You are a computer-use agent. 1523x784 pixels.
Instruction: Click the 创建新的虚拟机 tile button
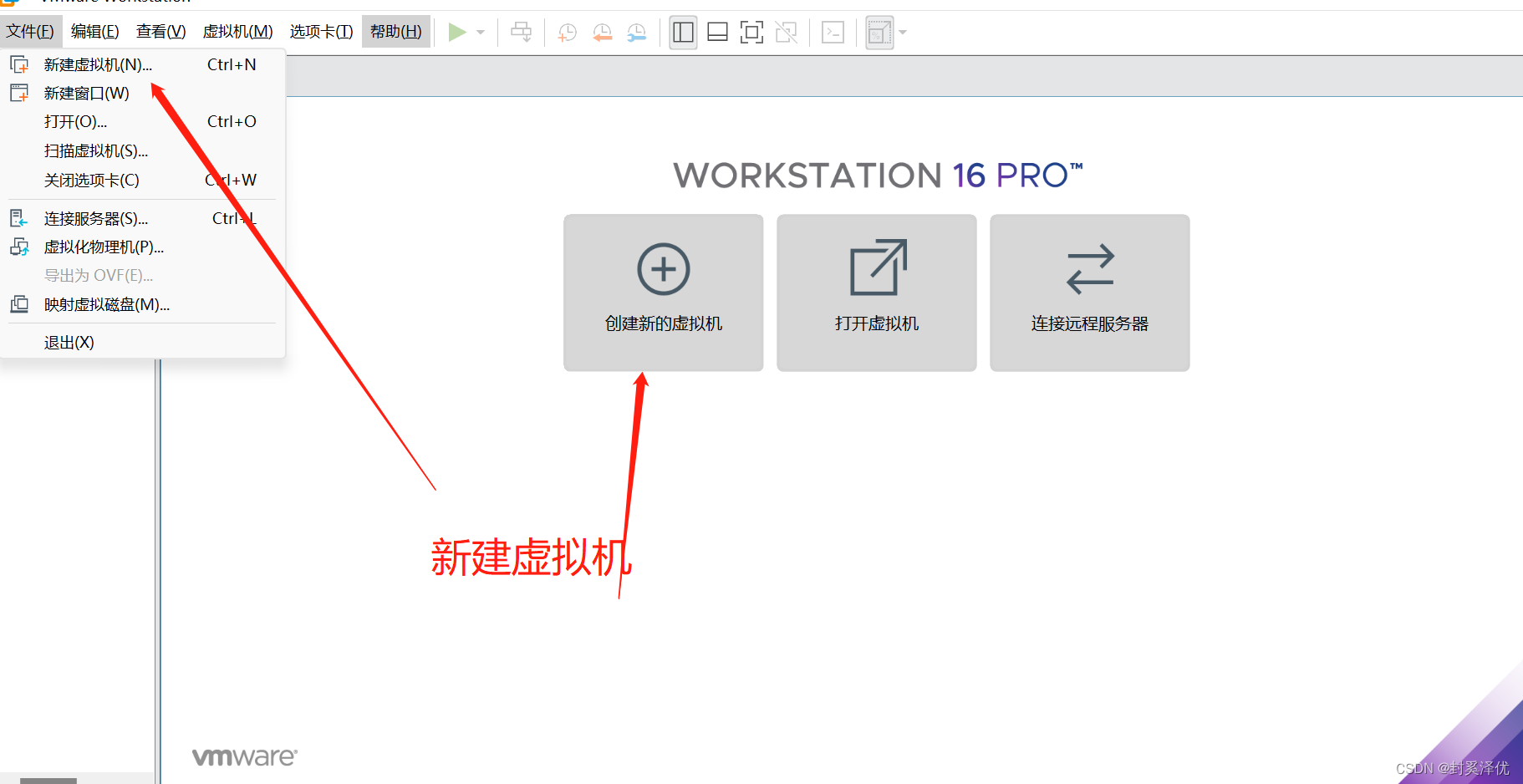(664, 293)
